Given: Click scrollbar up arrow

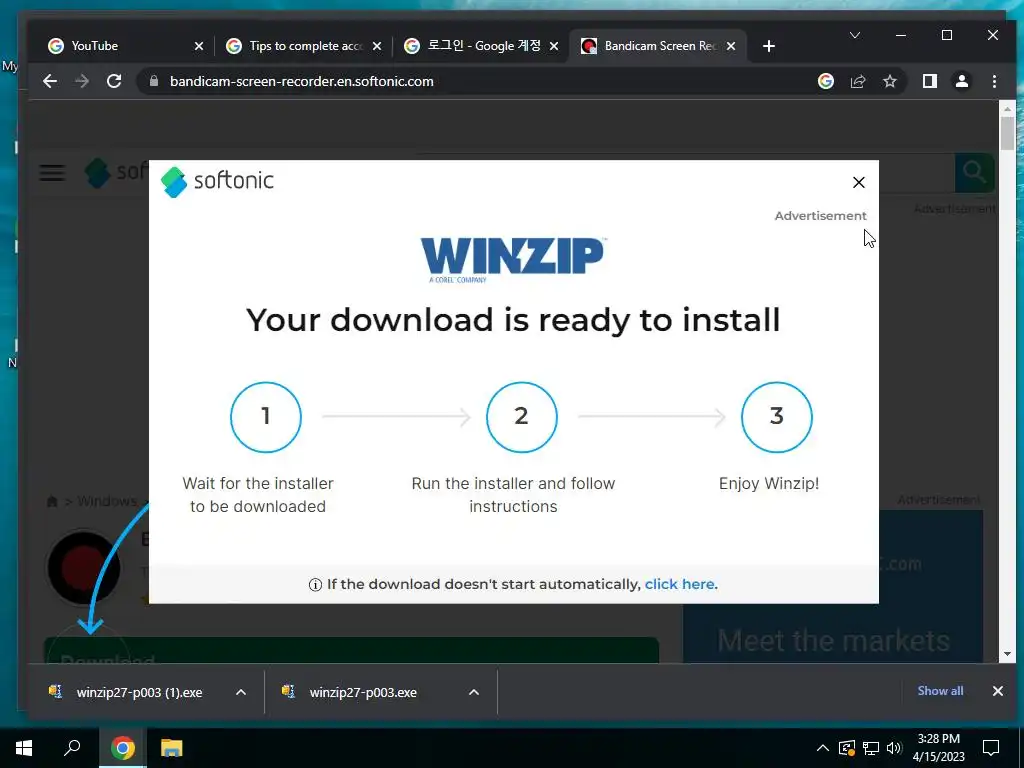Looking at the screenshot, I should pos(1006,108).
